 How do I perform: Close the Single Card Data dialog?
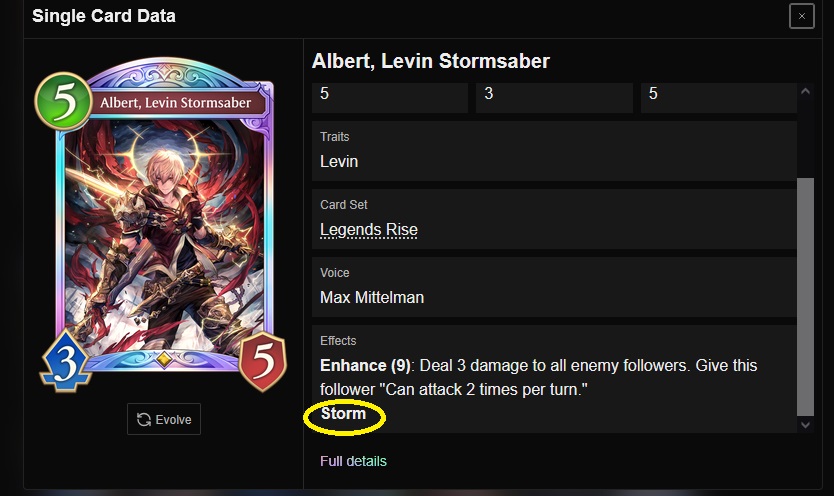[x=802, y=16]
